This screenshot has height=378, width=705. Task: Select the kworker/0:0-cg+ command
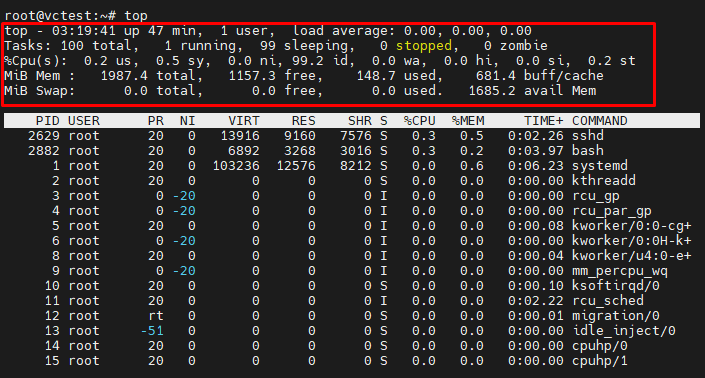[631, 226]
